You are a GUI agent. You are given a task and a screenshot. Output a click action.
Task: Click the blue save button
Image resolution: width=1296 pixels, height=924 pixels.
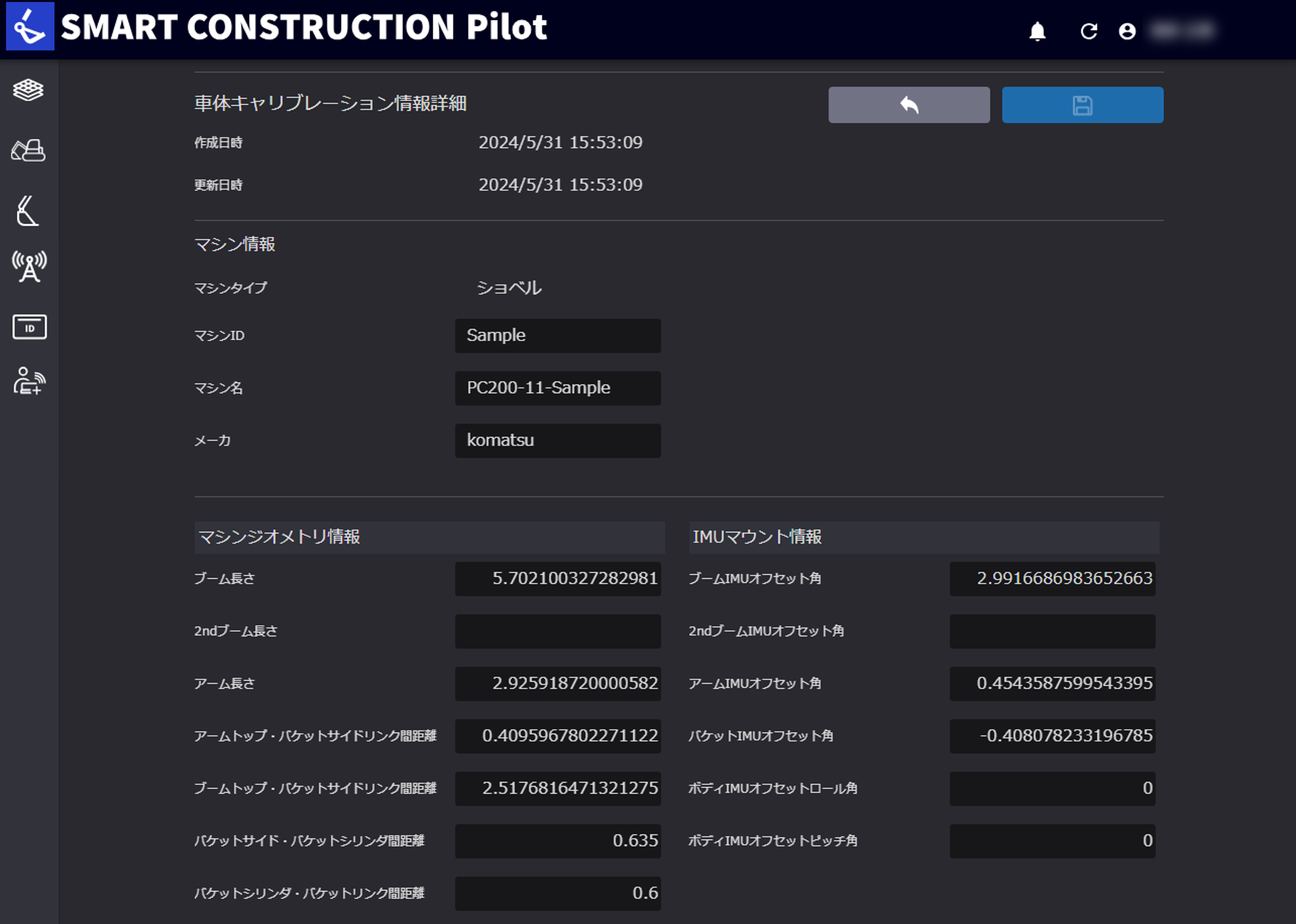tap(1083, 105)
